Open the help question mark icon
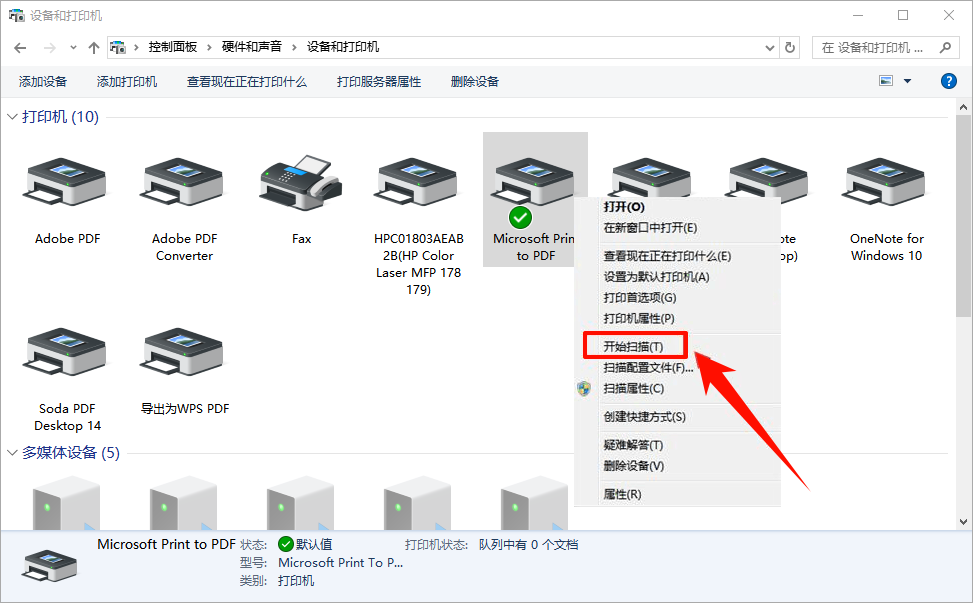 point(948,81)
